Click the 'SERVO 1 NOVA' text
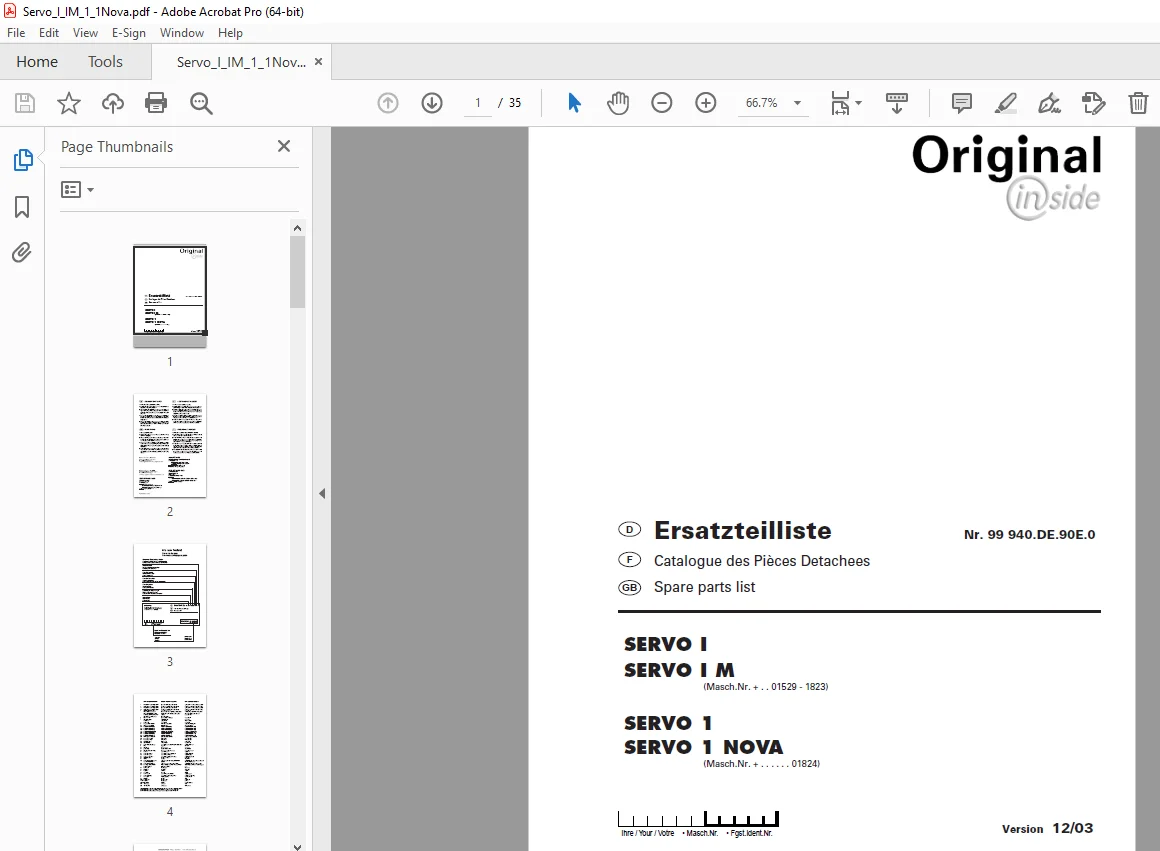 point(703,747)
